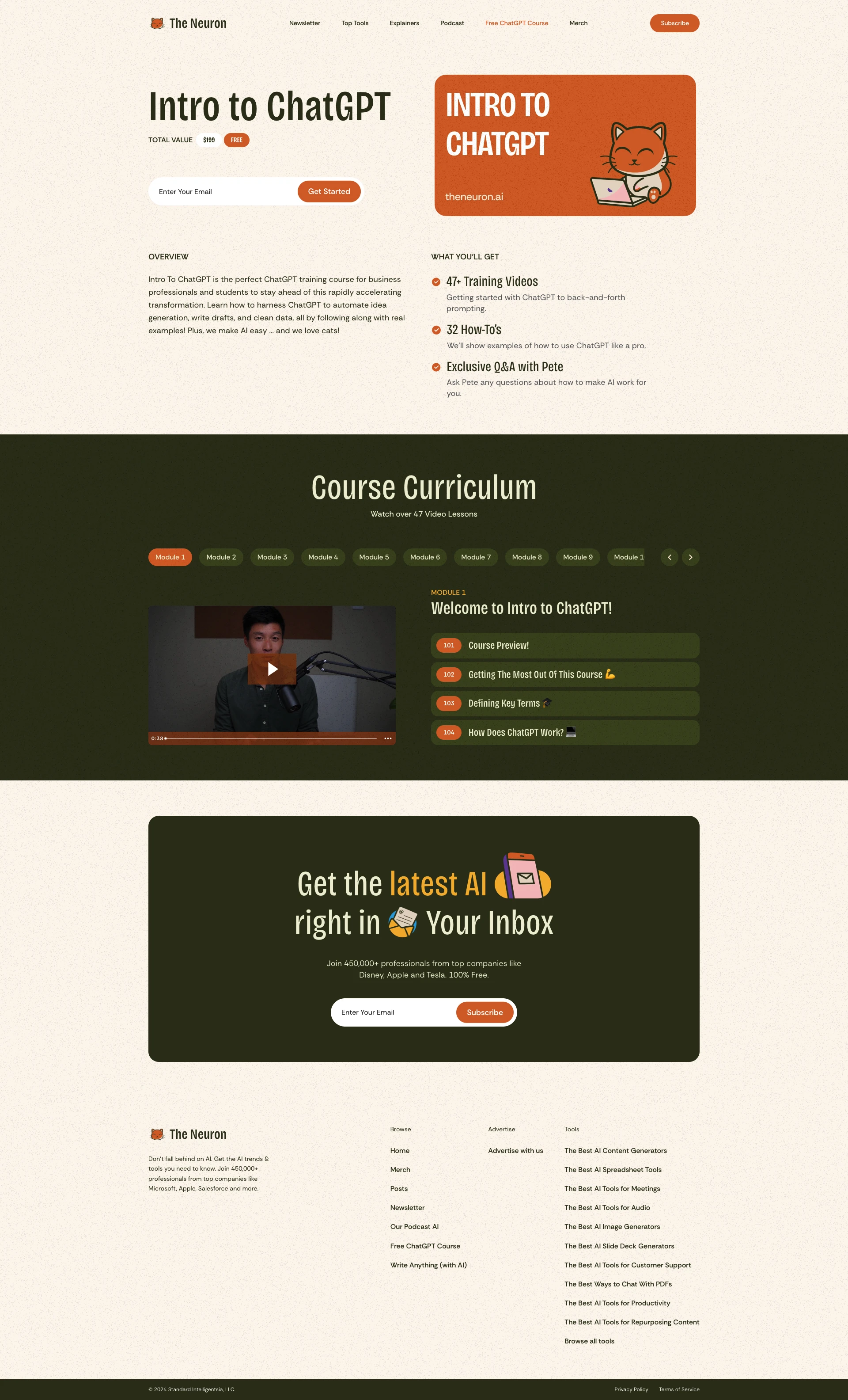
Task: Toggle the Module 2 tab in curriculum
Action: (220, 556)
